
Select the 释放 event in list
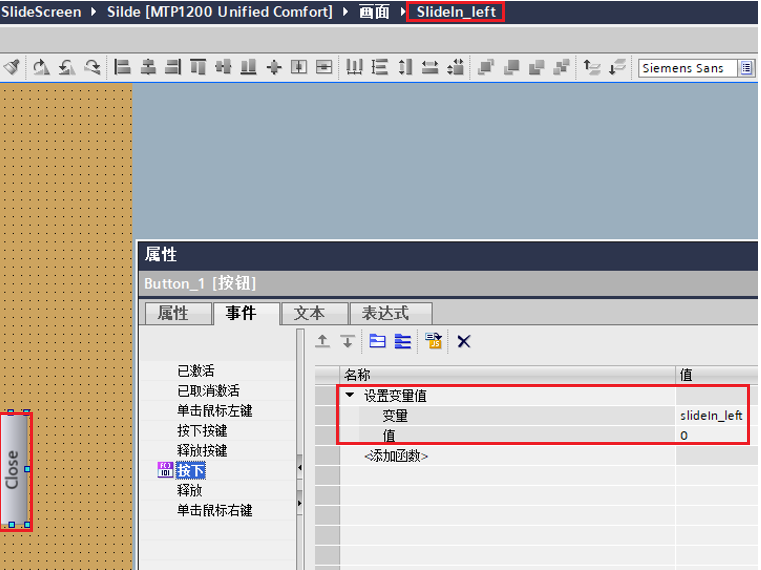(x=190, y=490)
